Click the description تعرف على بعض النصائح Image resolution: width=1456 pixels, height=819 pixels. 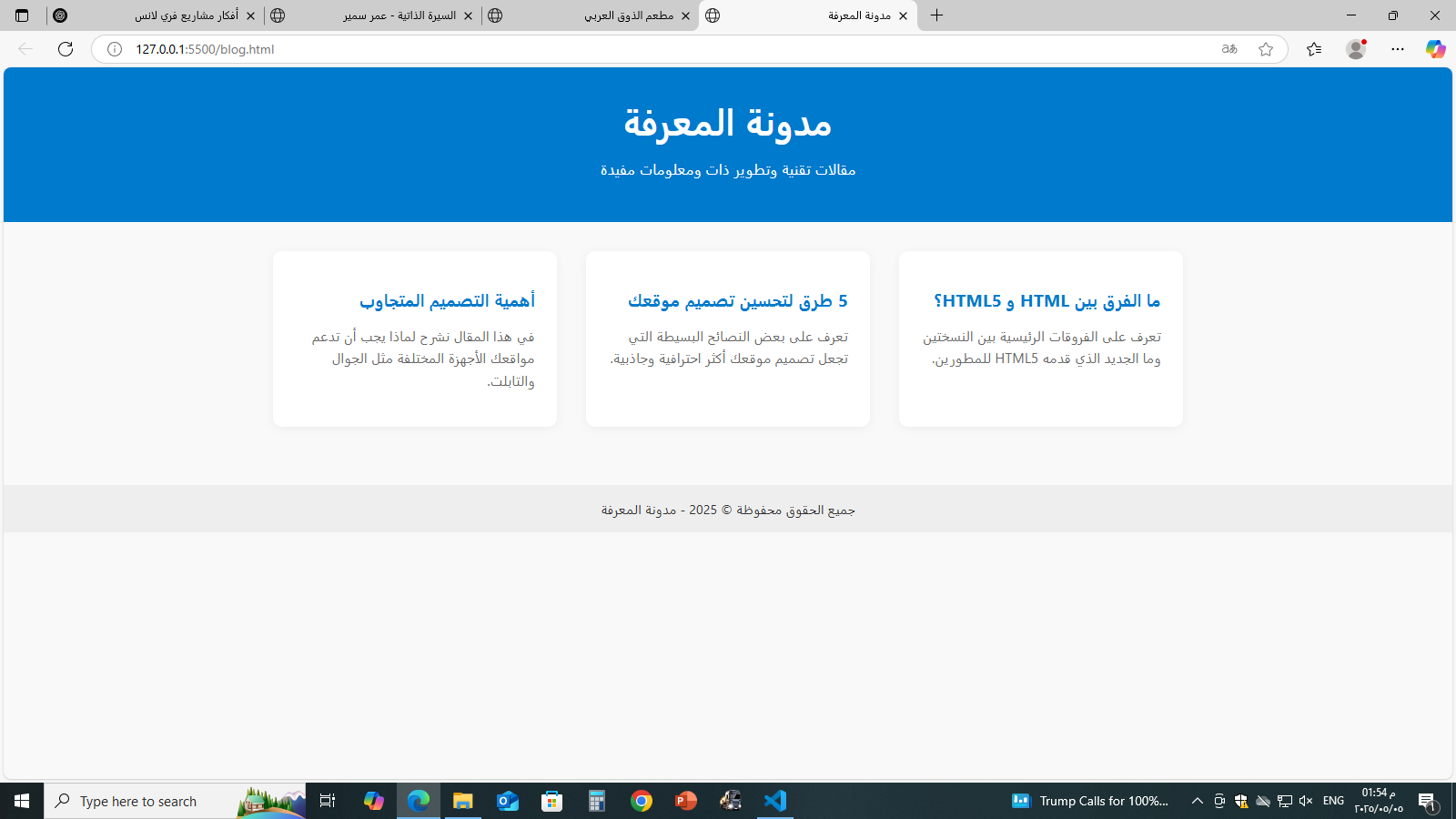729,348
